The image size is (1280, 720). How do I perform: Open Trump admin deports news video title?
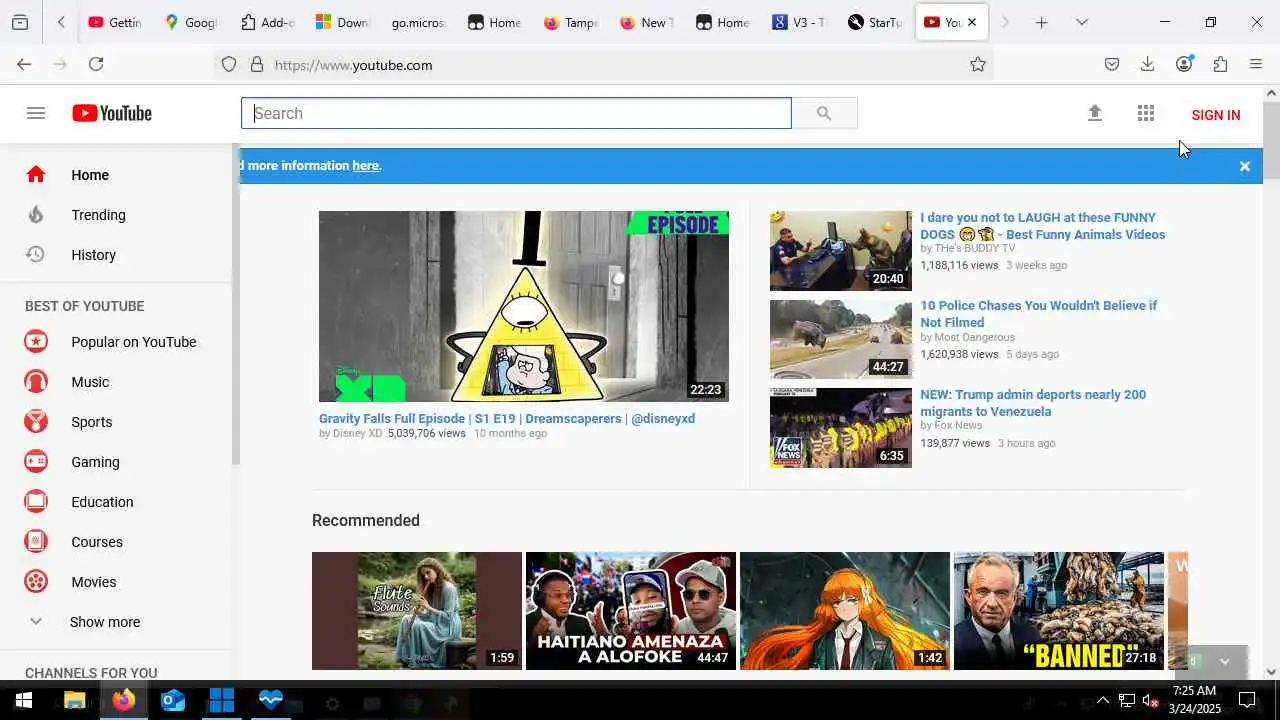click(1033, 403)
